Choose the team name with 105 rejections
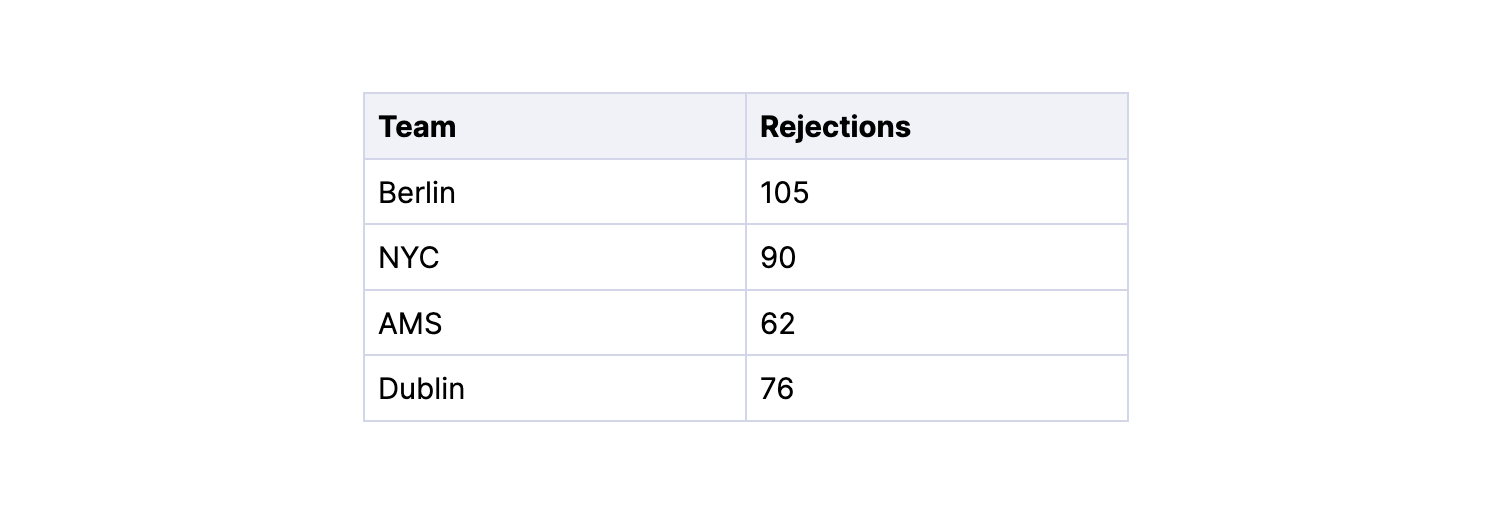This screenshot has height=514, width=1492. 555,192
